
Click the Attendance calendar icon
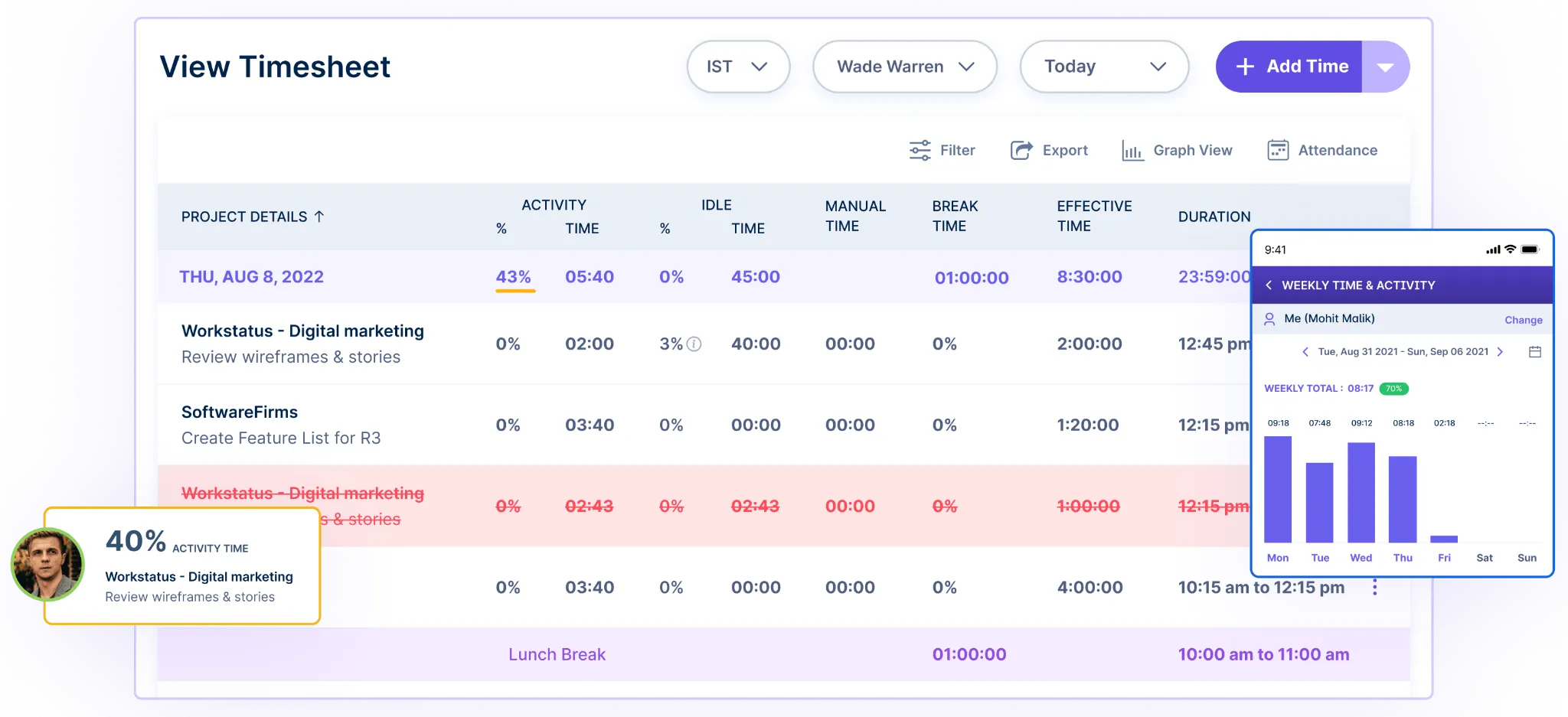tap(1277, 150)
